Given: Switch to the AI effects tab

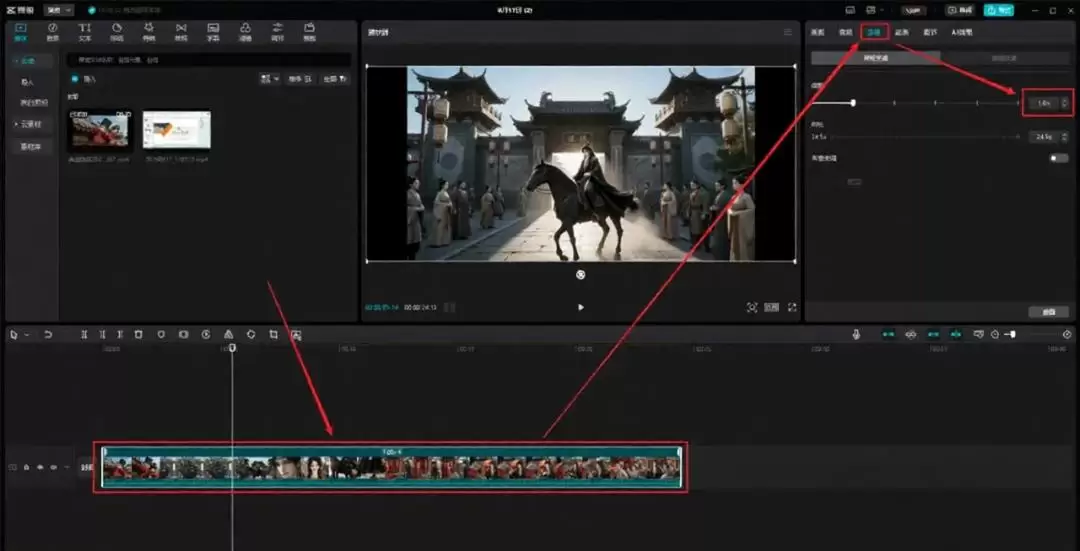Looking at the screenshot, I should pos(962,32).
